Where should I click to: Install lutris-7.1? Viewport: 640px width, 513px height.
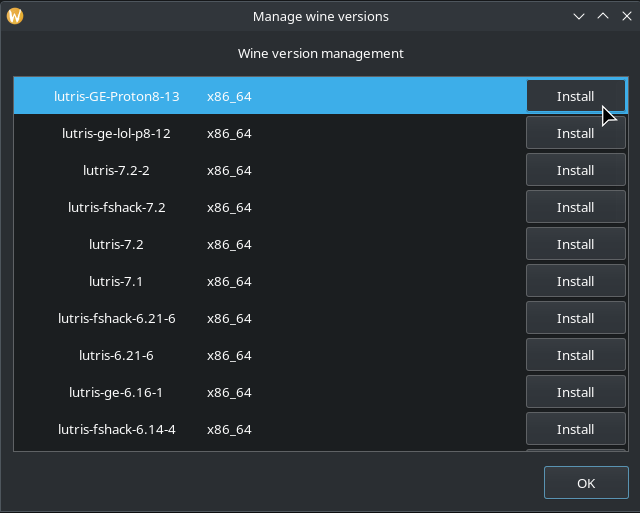576,281
